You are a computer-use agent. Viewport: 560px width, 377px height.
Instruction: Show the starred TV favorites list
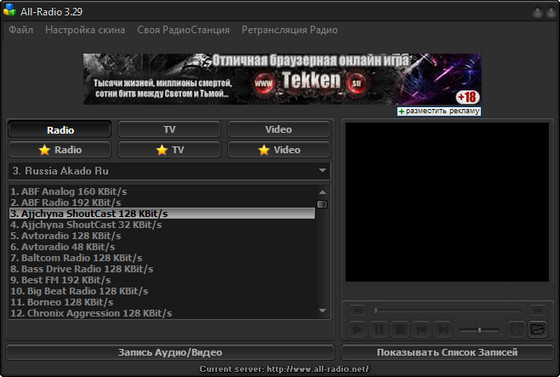click(x=169, y=150)
